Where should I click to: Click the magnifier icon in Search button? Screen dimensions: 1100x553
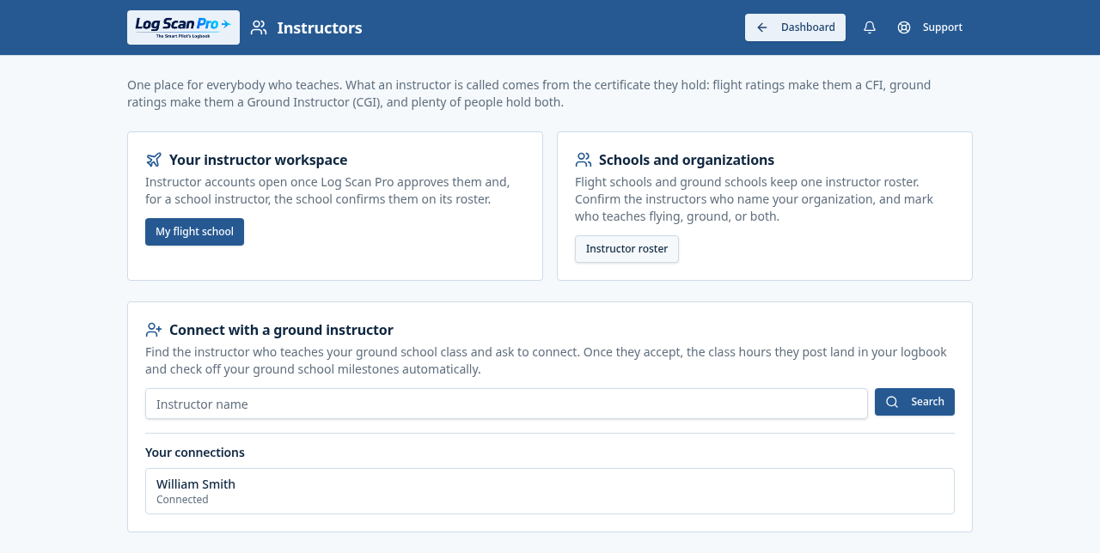coord(892,402)
